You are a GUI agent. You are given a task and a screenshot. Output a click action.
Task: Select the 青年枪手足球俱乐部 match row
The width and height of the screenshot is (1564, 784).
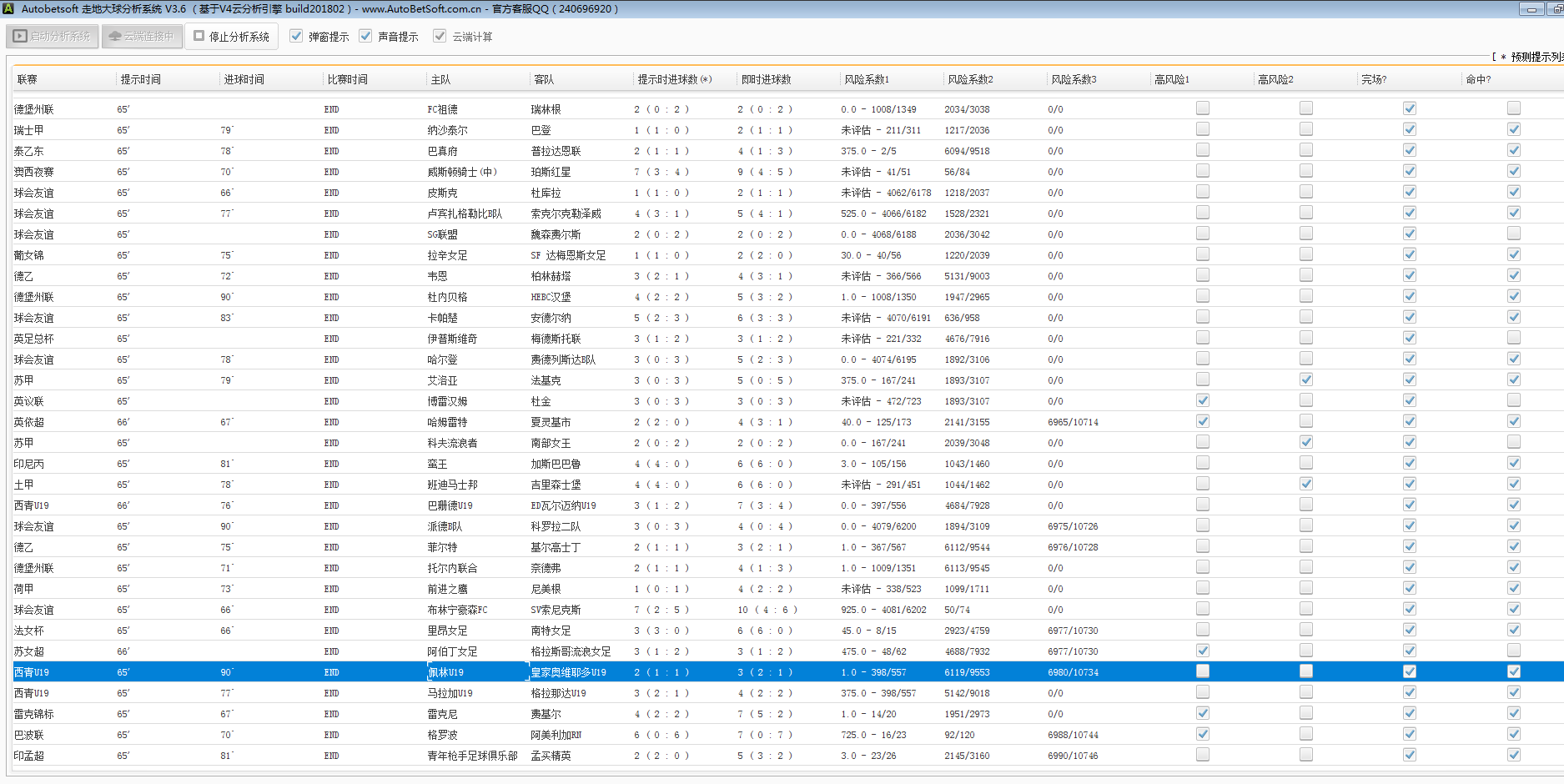(472, 756)
